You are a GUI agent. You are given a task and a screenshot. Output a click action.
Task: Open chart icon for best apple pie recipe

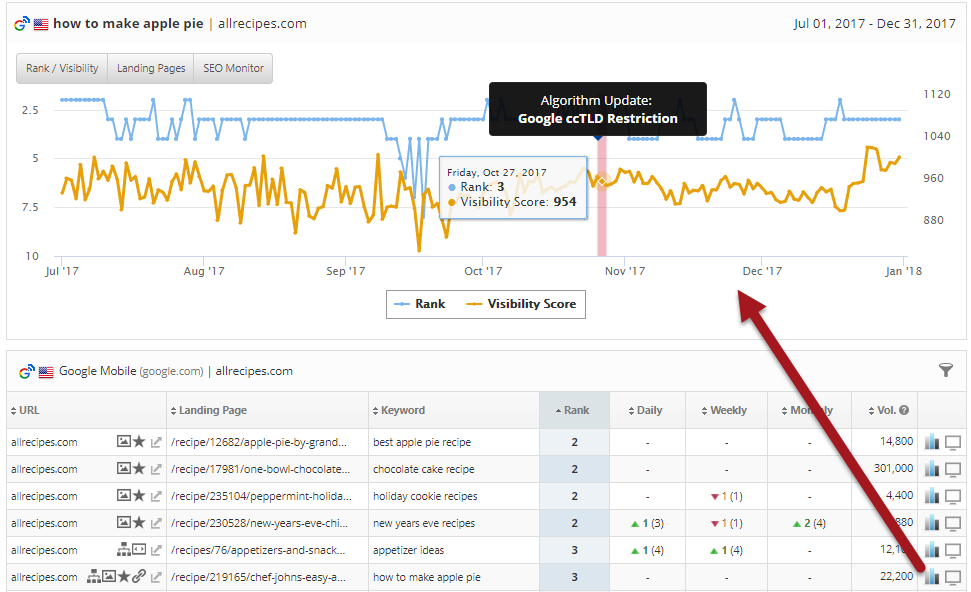click(932, 442)
